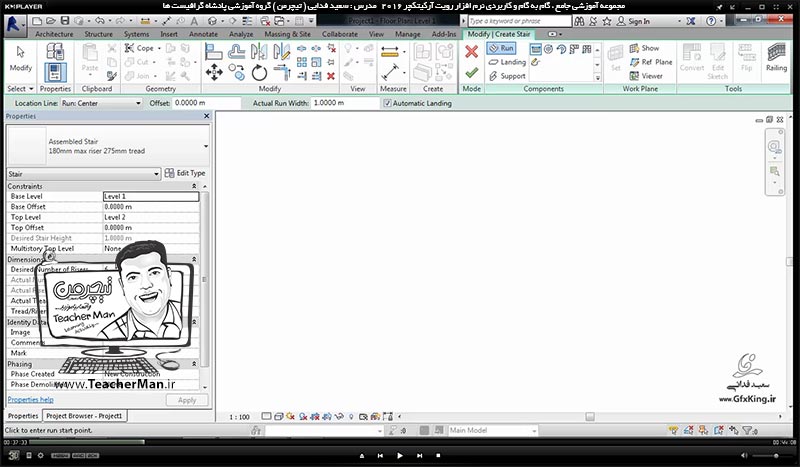The image size is (800, 467).
Task: Select the Full-Step Spiral run icon
Action: [548, 49]
